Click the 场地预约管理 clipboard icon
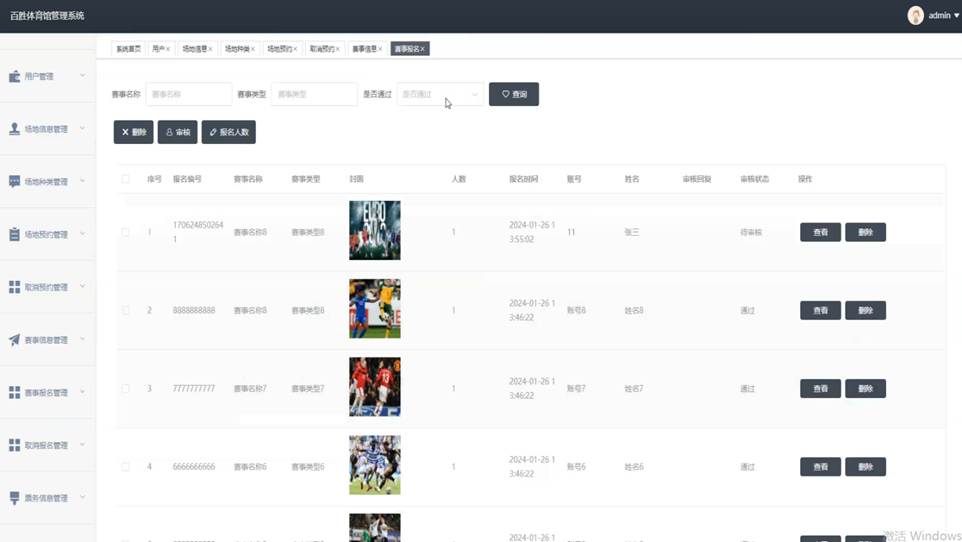Screen dimensions: 962x542 click(x=14, y=234)
